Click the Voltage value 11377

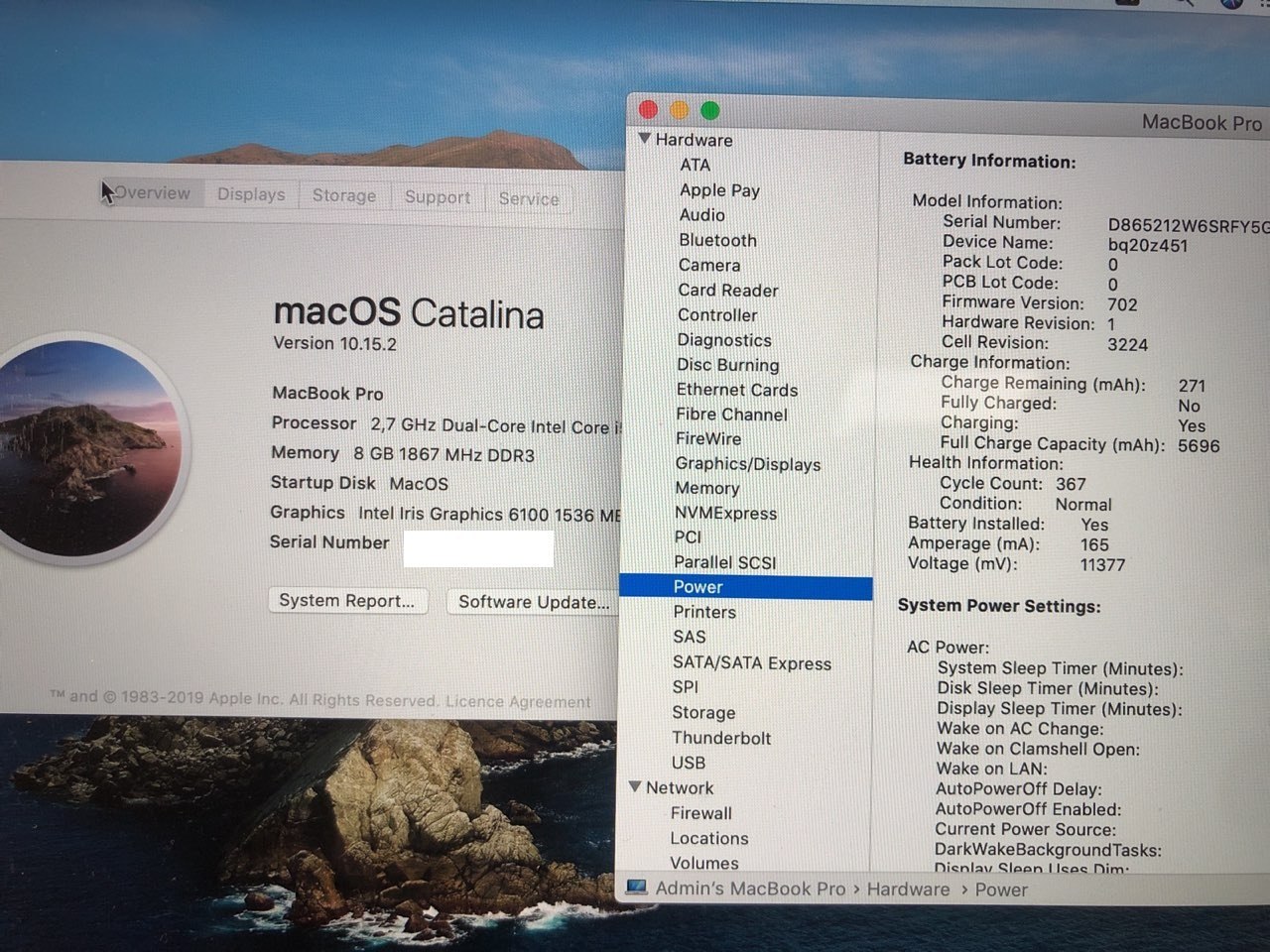1102,564
